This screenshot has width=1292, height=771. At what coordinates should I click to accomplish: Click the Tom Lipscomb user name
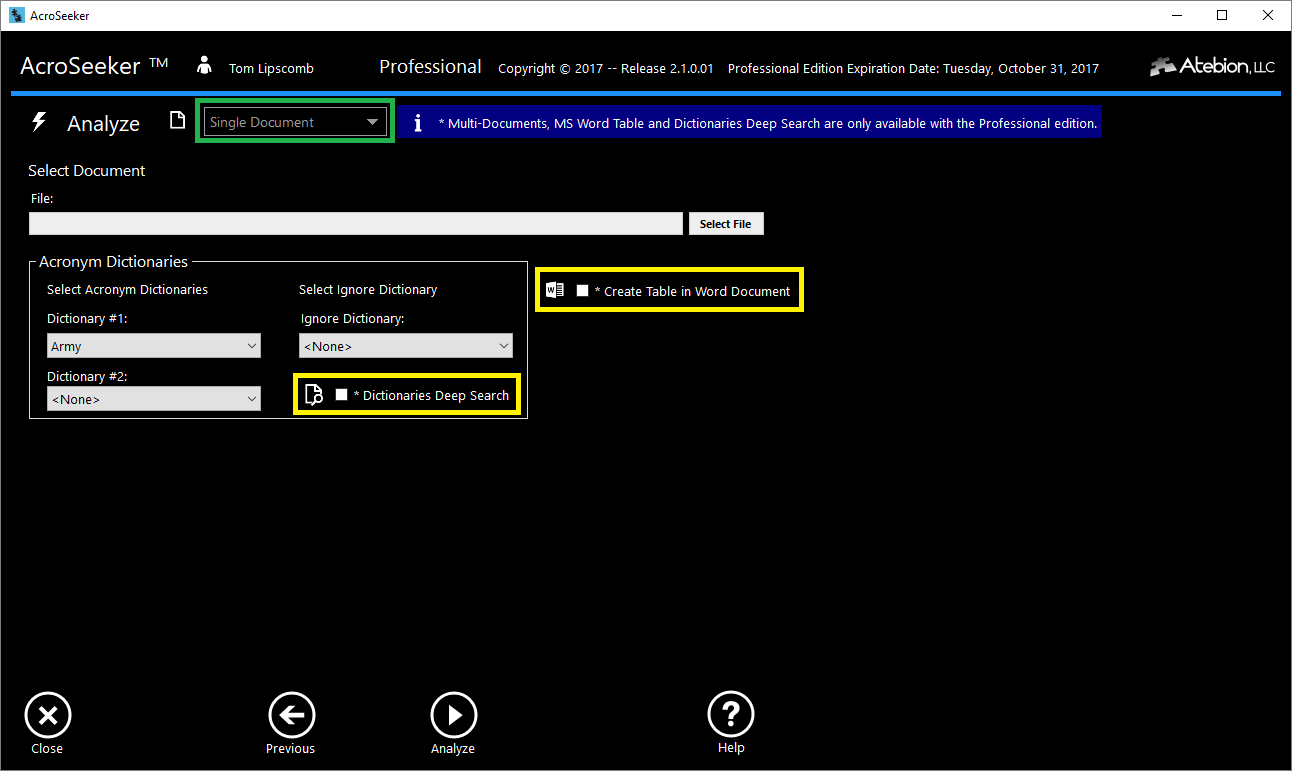point(271,69)
